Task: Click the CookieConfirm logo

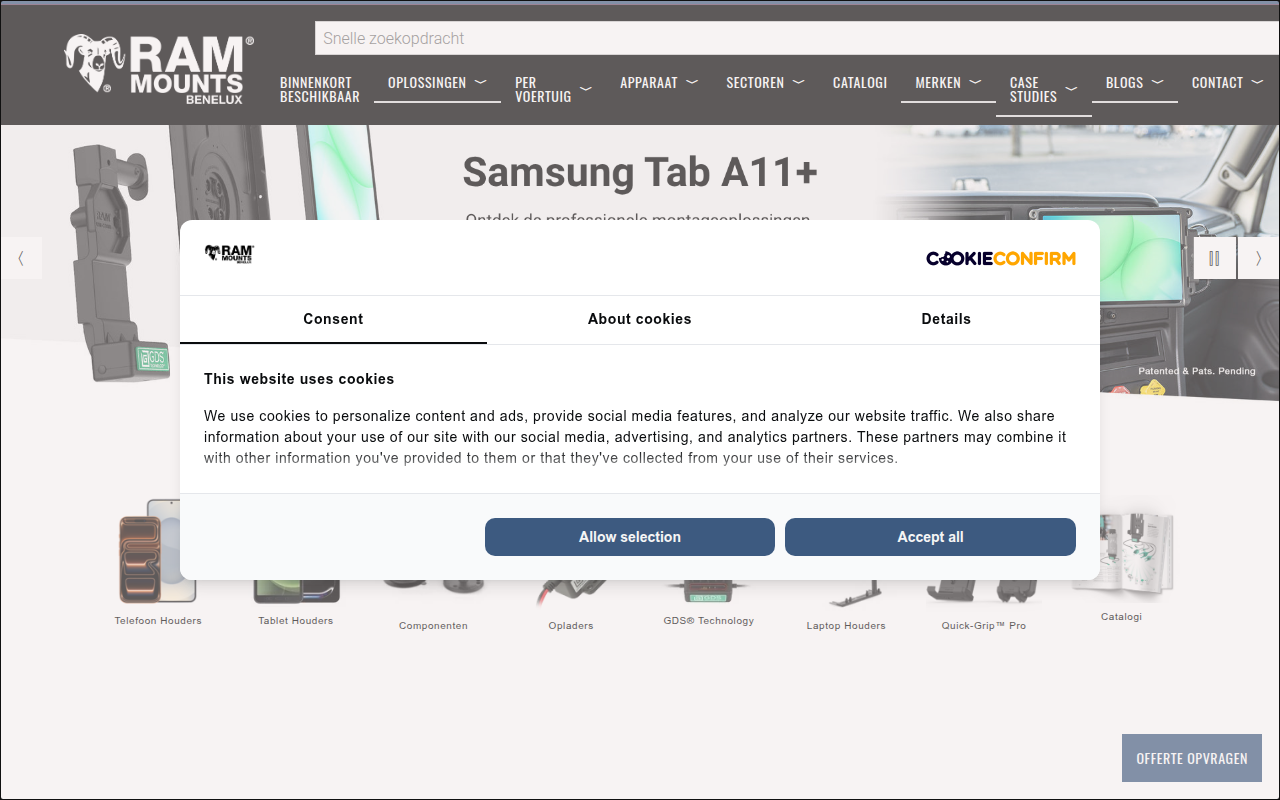Action: (x=1000, y=258)
